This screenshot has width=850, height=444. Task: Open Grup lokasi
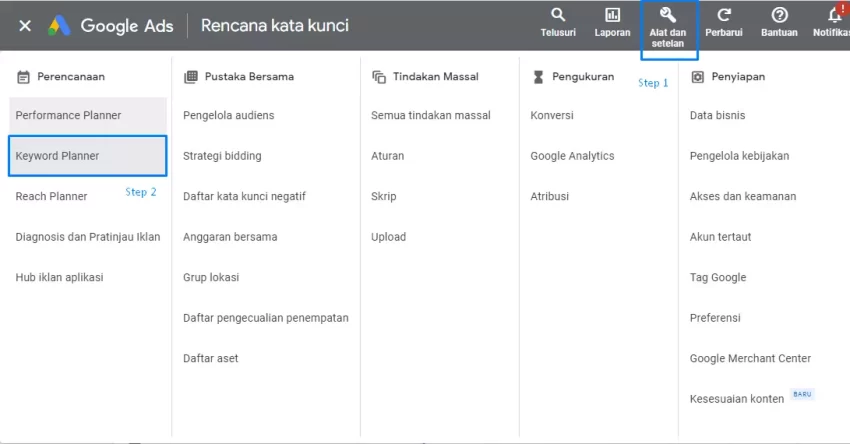211,278
